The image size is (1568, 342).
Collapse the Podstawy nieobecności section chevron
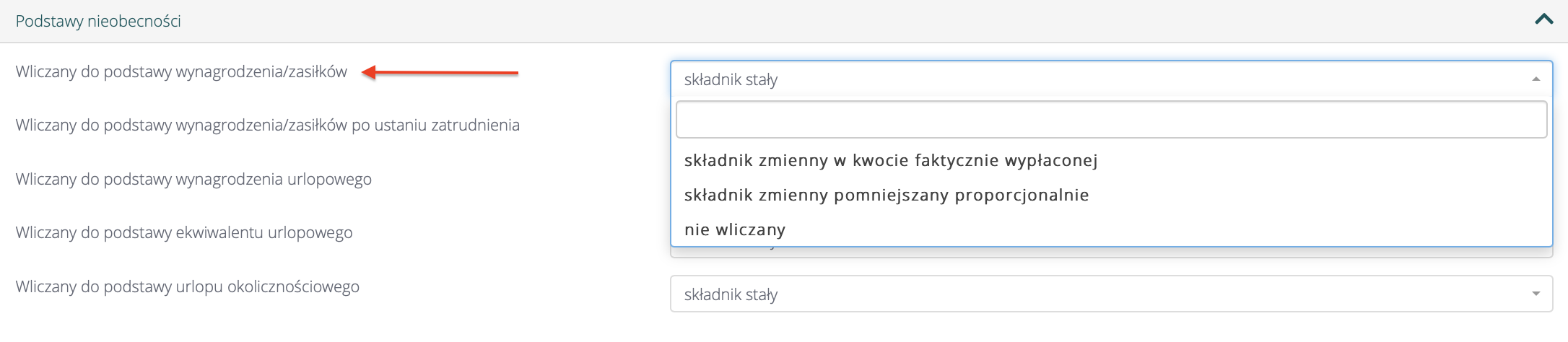click(x=1543, y=19)
